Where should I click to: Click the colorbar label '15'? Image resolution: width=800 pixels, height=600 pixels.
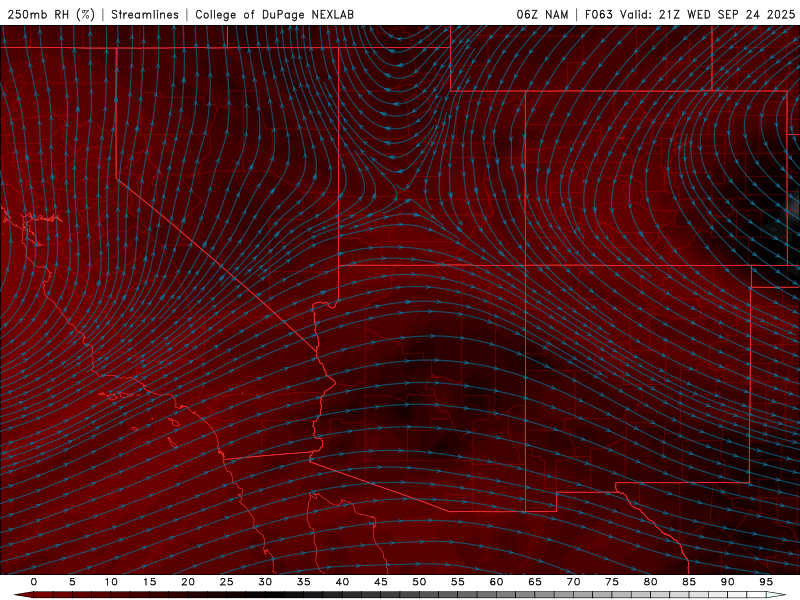click(149, 582)
